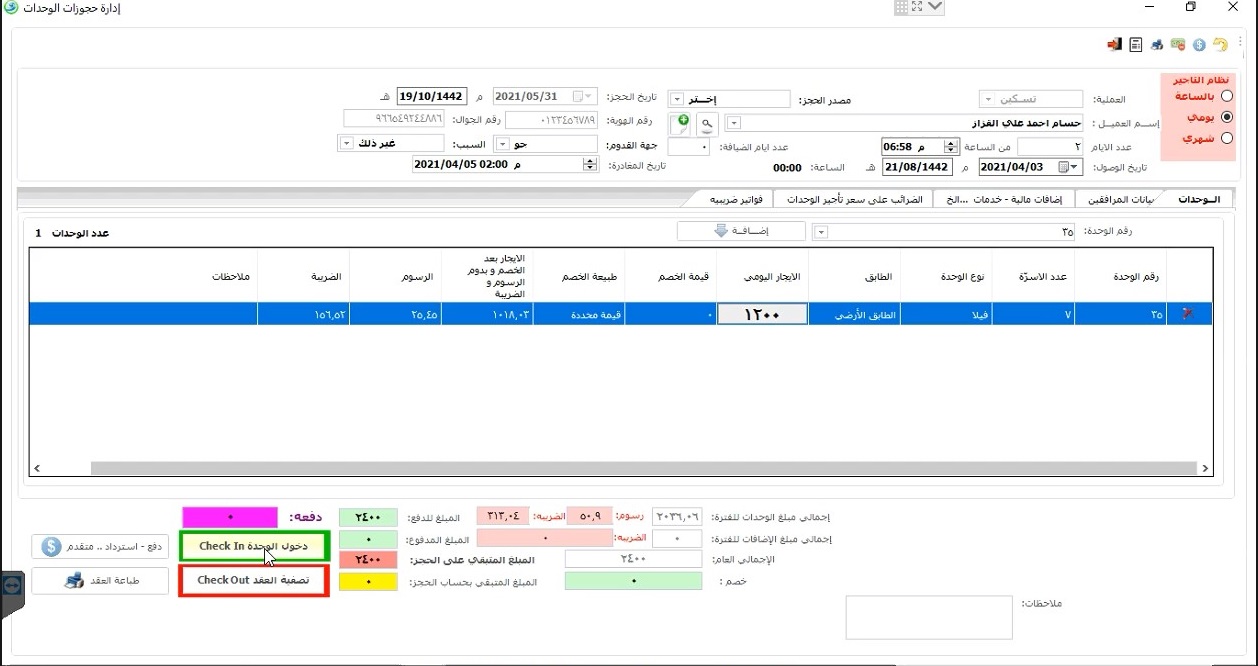Click the magnifier search customer icon

[707, 123]
